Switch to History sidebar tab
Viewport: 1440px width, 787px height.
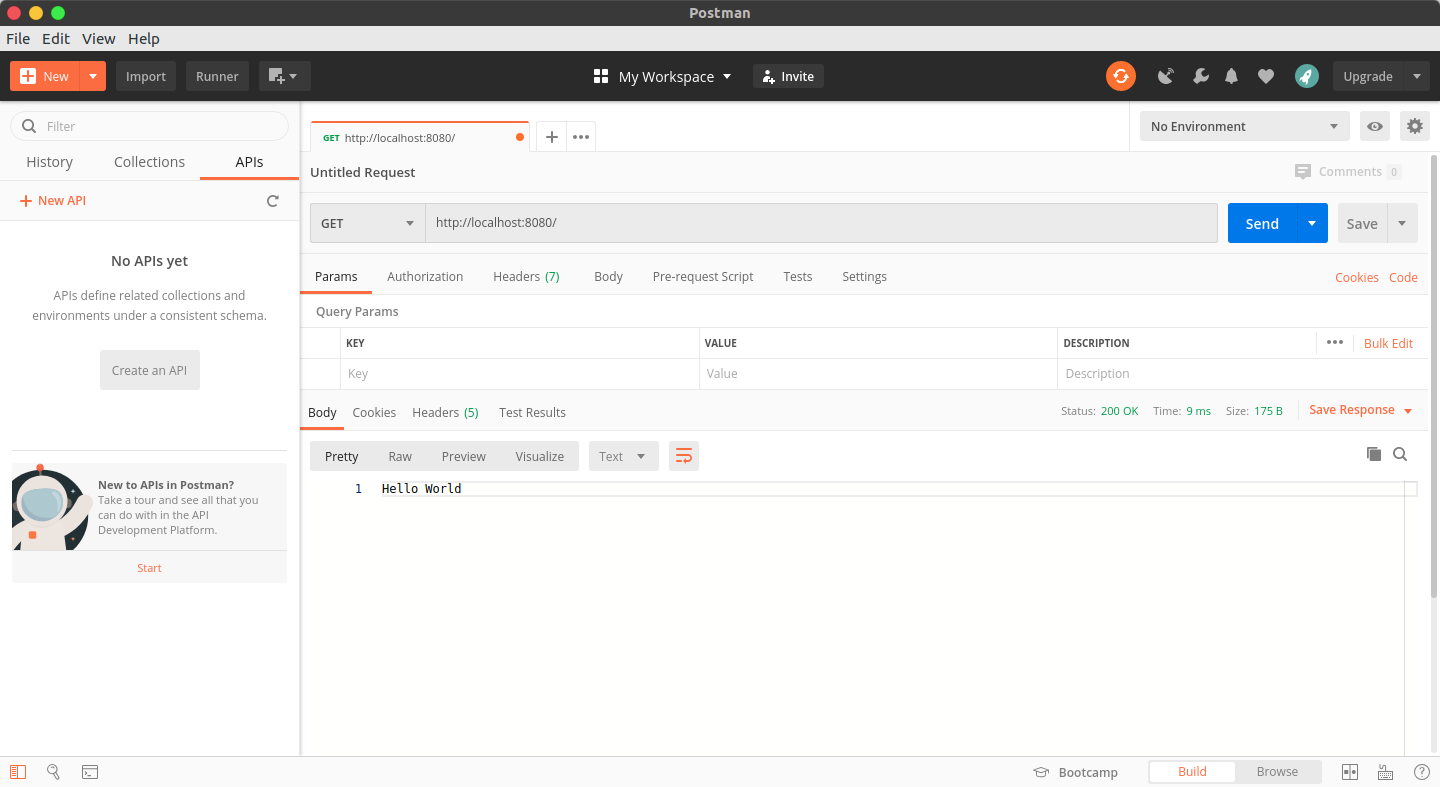[49, 162]
